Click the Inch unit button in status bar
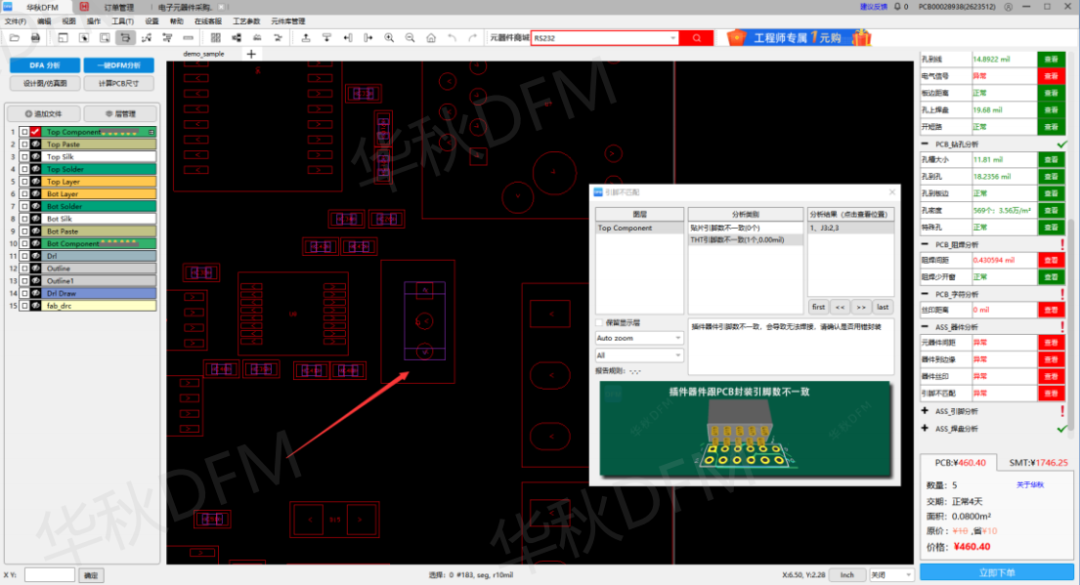The height and width of the screenshot is (585, 1080). tap(847, 575)
